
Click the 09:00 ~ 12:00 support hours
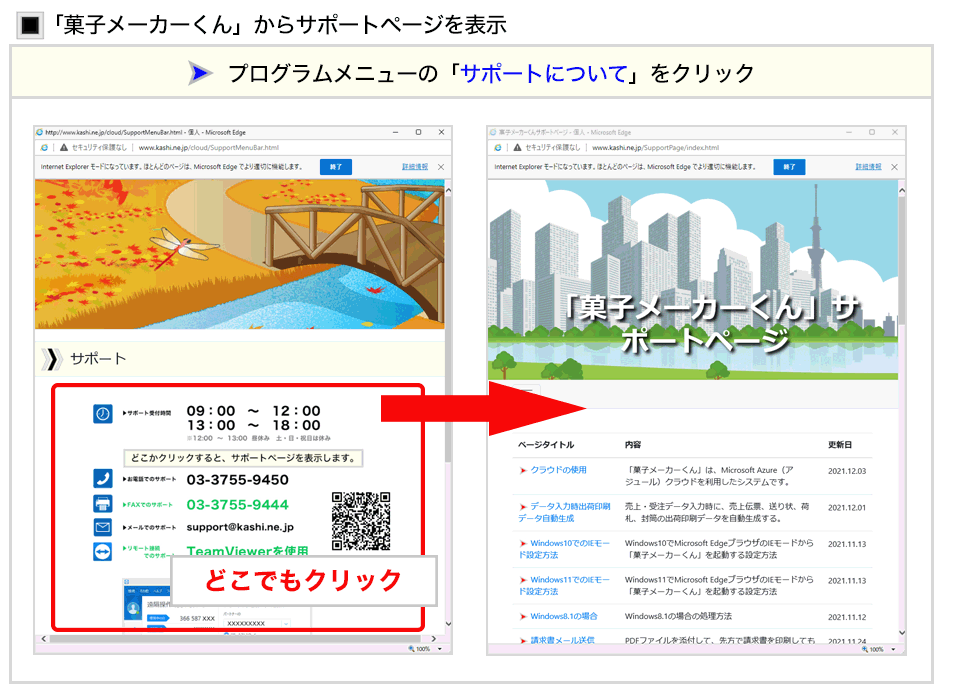[254, 411]
